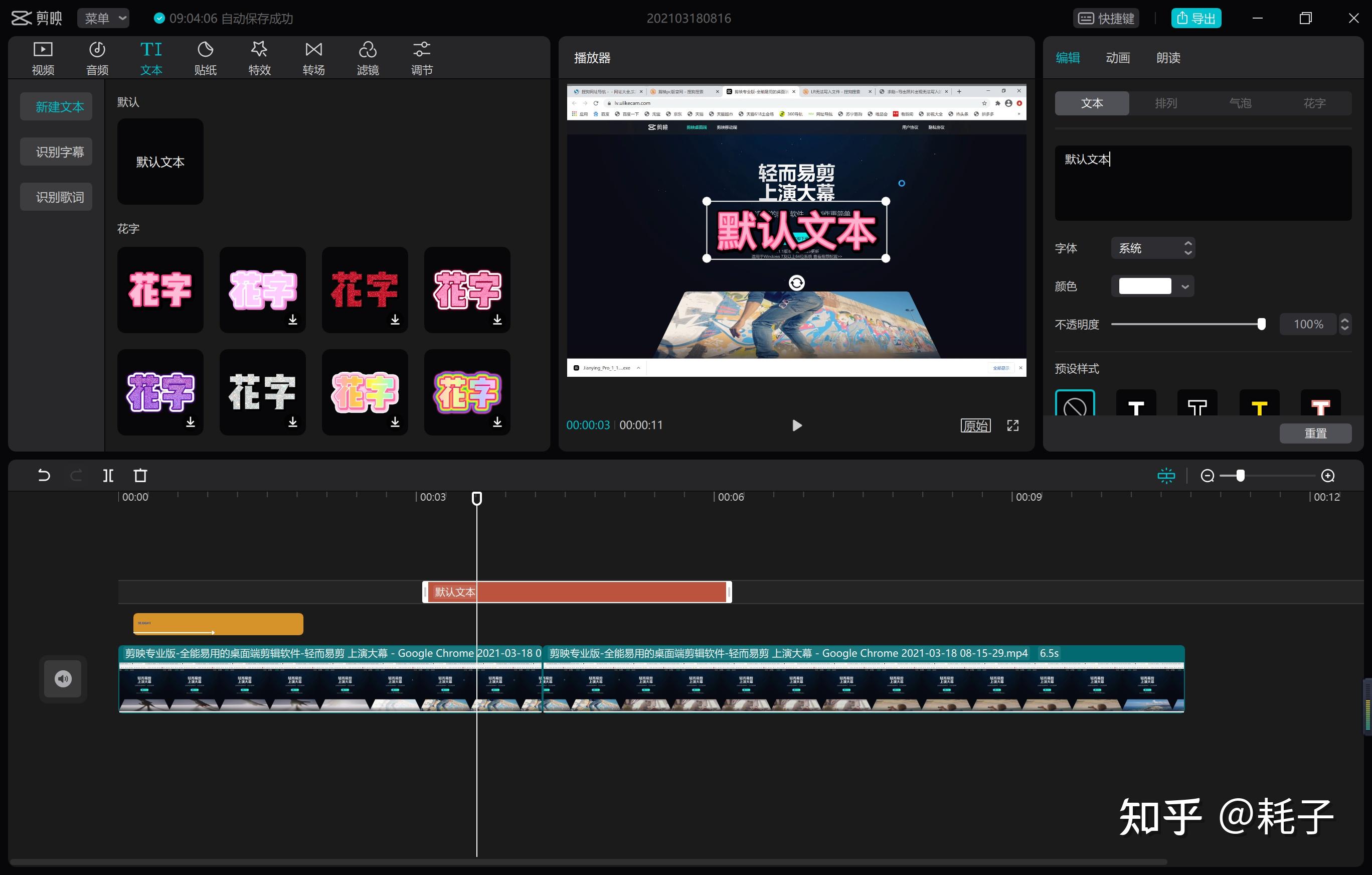Image resolution: width=1372 pixels, height=875 pixels.
Task: Open the 菜单 dropdown menu
Action: (x=104, y=18)
